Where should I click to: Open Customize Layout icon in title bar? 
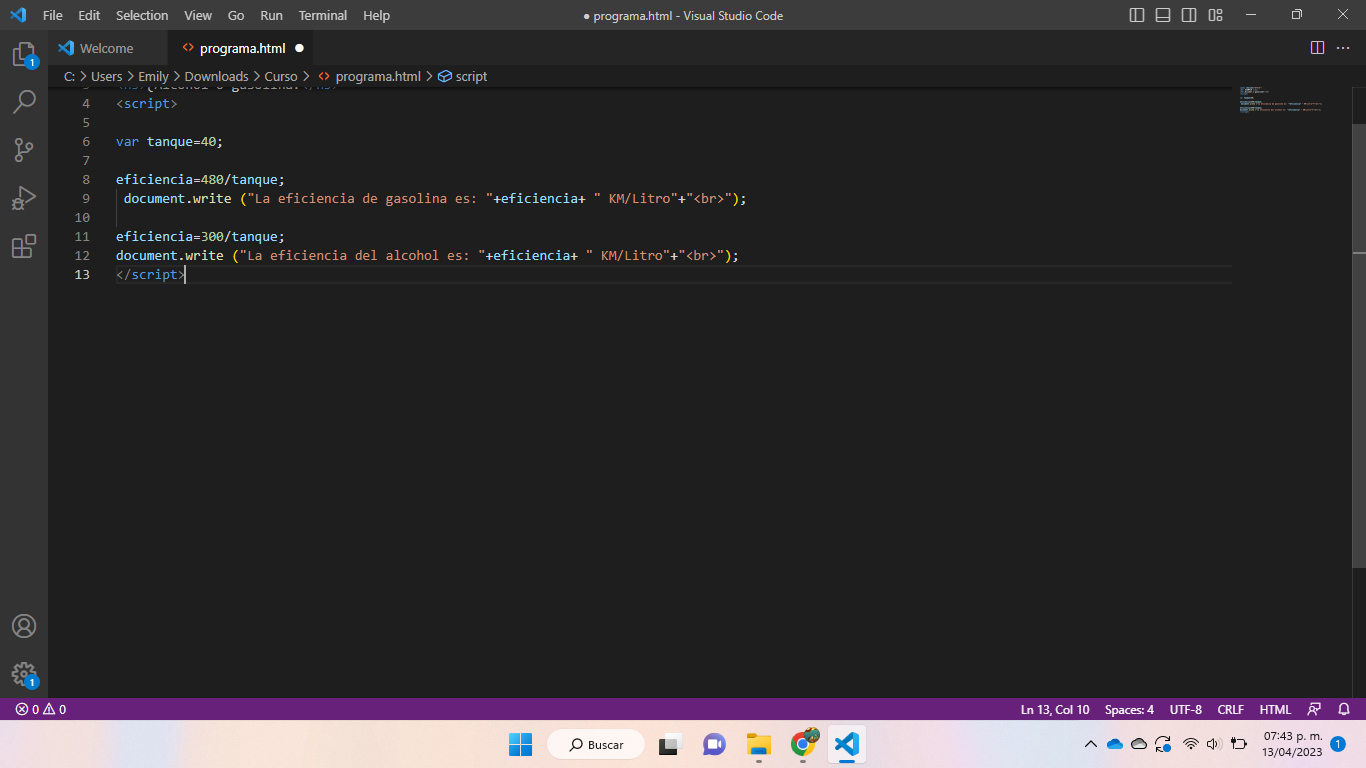click(x=1216, y=15)
